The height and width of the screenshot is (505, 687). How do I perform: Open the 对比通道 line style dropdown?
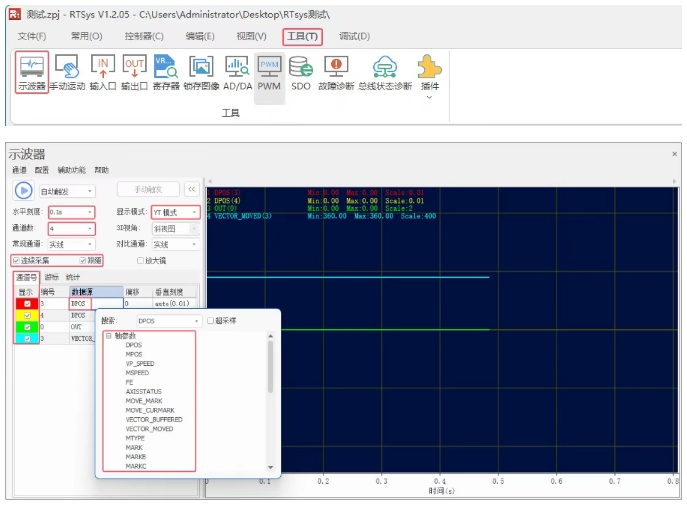point(175,244)
